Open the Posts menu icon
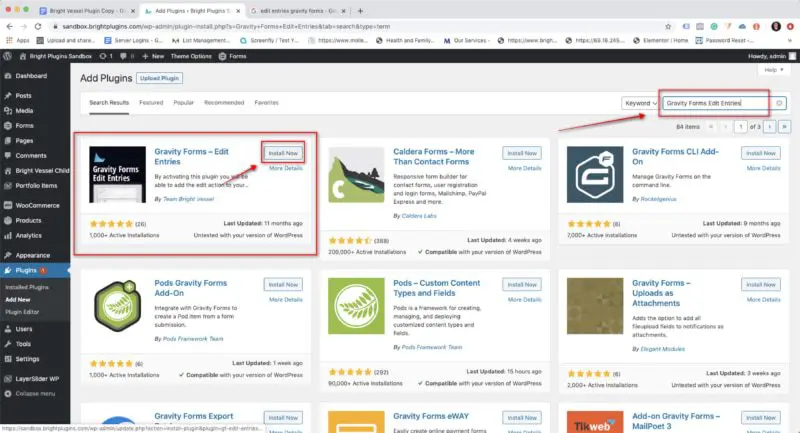Image resolution: width=800 pixels, height=433 pixels. coord(8,96)
